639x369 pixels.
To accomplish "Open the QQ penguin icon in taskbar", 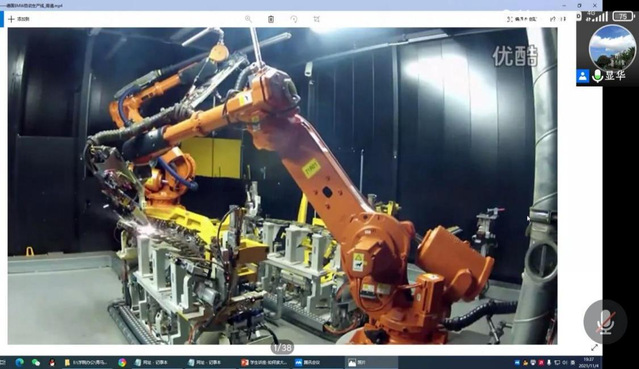I will tap(52, 362).
